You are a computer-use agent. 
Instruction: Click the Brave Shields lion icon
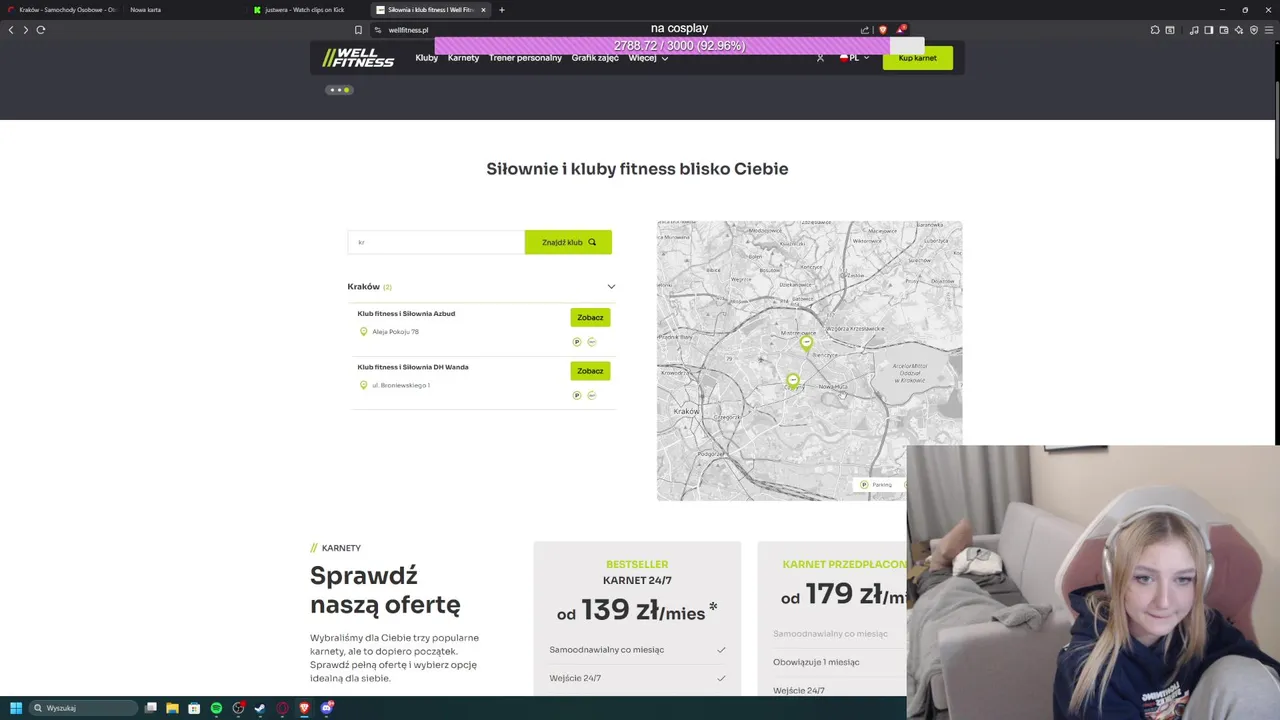pyautogui.click(x=882, y=30)
